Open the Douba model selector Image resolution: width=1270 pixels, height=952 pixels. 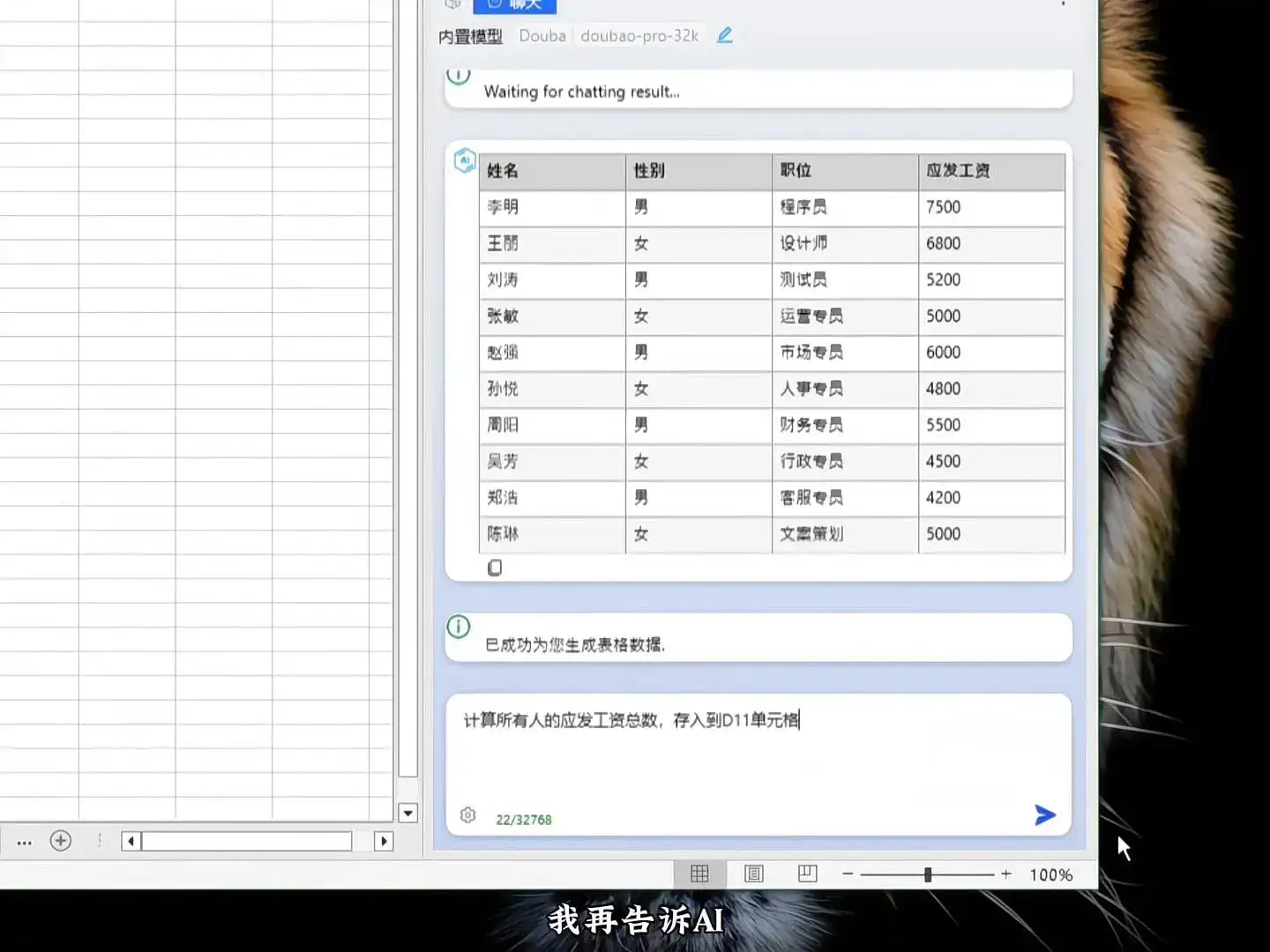[x=542, y=35]
